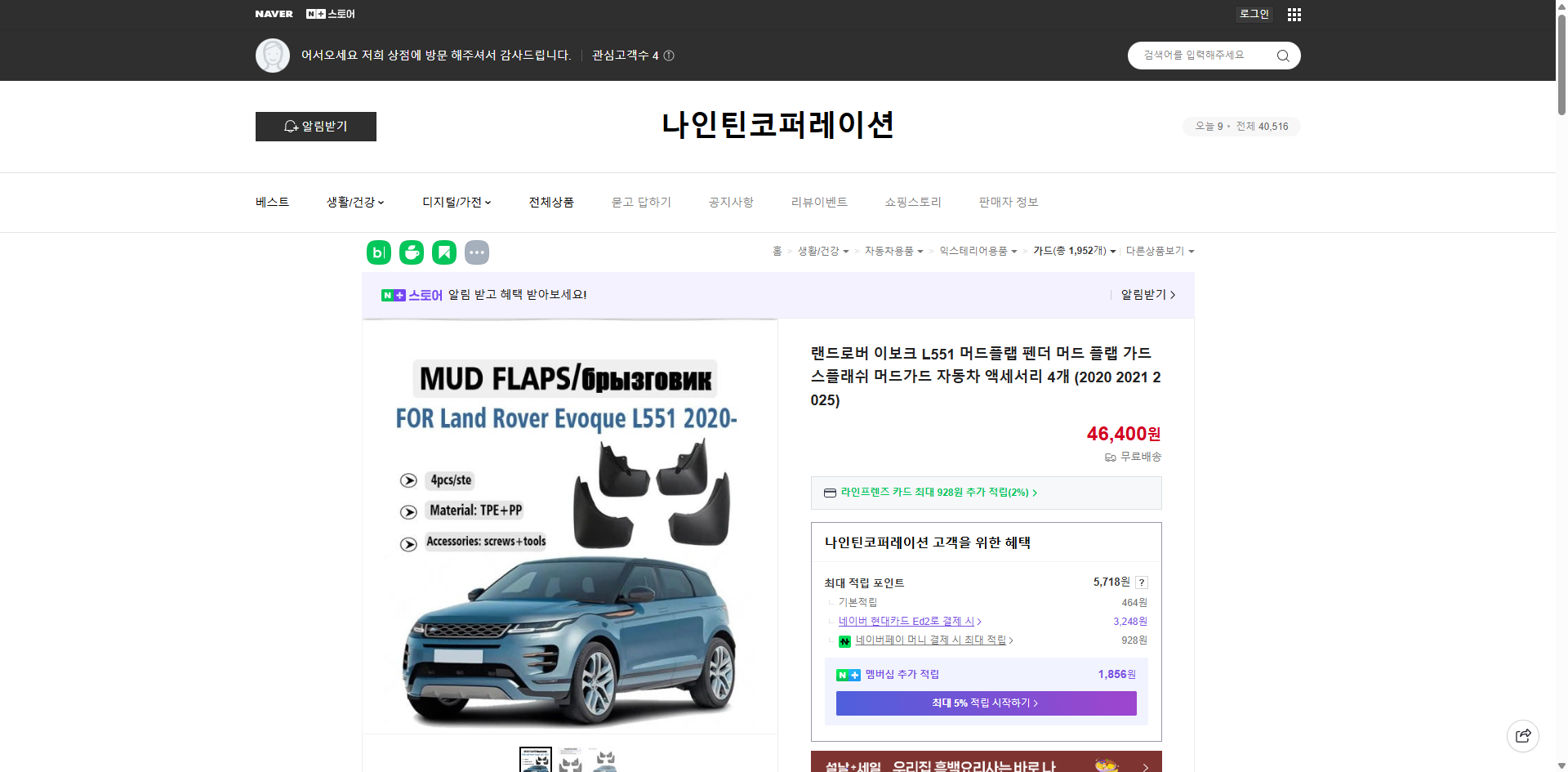Open the Naver apps grid icon
Screen dimensions: 1568x772
(1294, 14)
